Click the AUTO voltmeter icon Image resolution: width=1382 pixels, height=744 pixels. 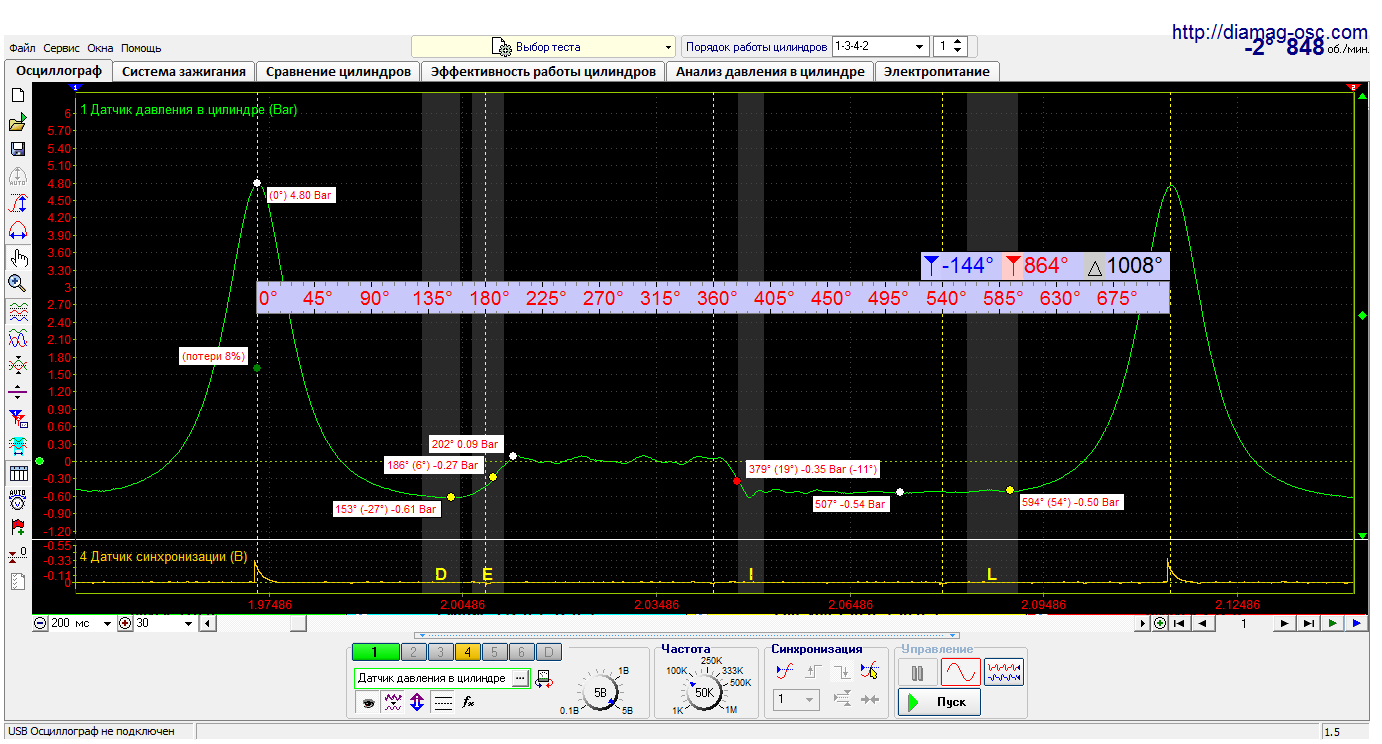pos(17,499)
